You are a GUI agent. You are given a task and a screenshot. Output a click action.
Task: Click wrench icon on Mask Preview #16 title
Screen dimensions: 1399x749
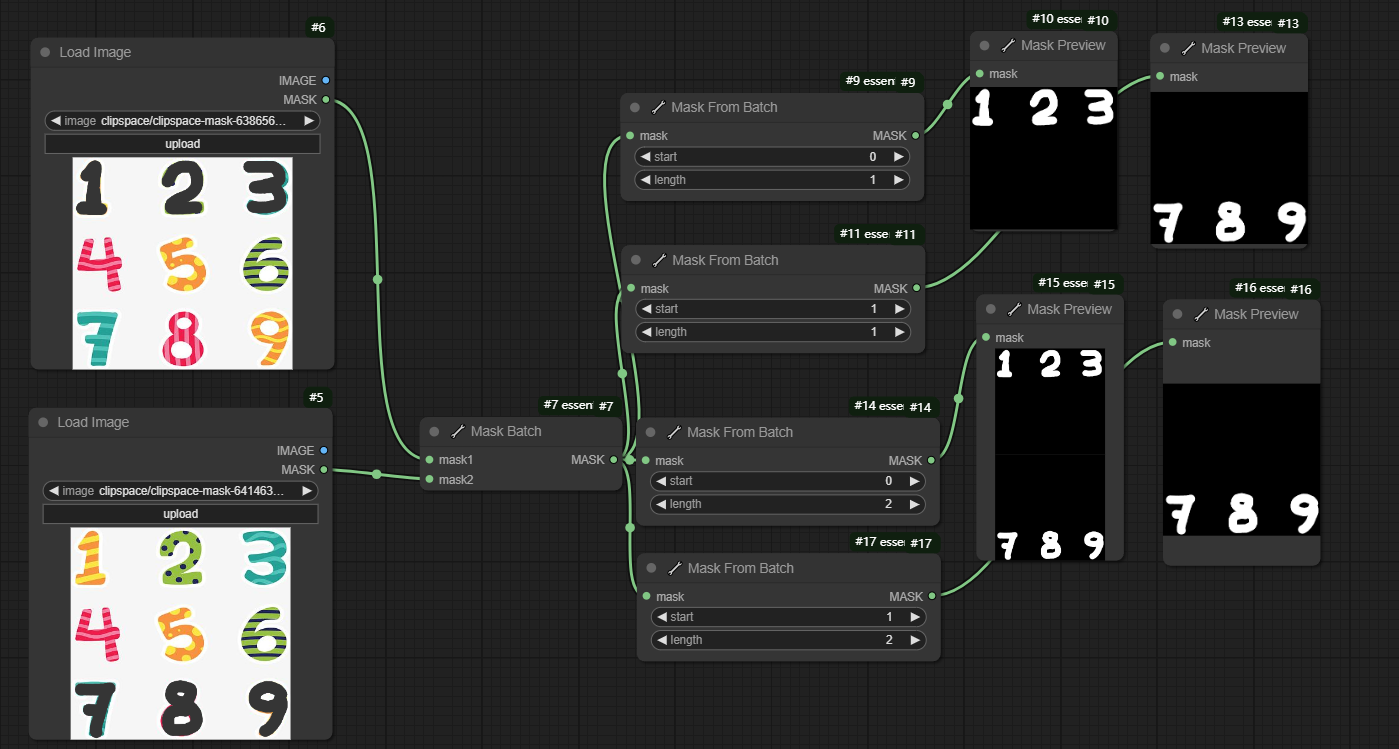pos(1201,314)
